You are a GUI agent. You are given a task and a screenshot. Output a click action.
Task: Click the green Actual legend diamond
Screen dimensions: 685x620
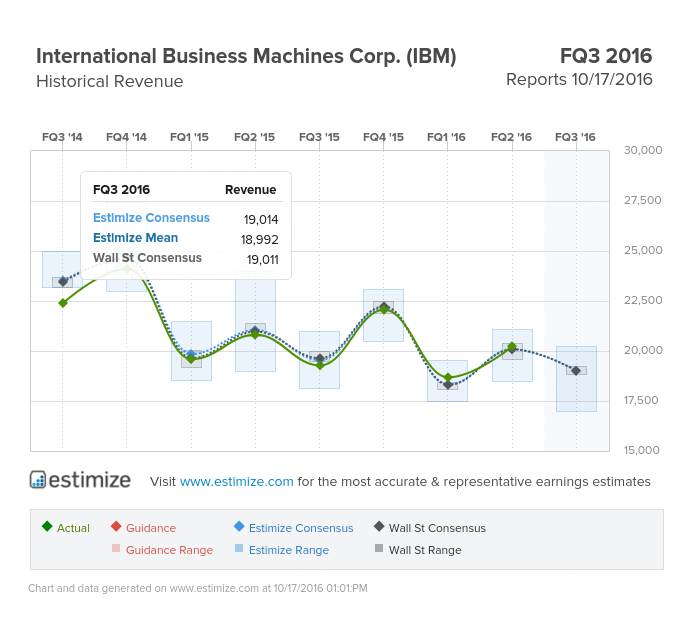[x=47, y=526]
